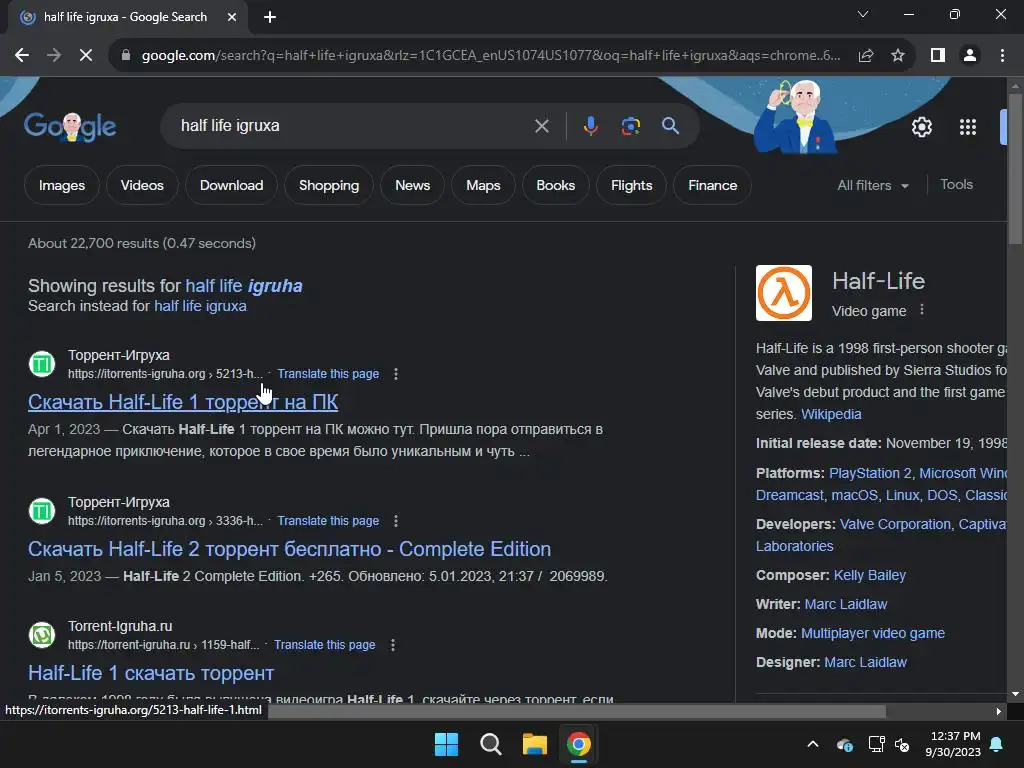Open options for Torrent-Igruha.ru result
The width and height of the screenshot is (1024, 768).
(x=392, y=645)
